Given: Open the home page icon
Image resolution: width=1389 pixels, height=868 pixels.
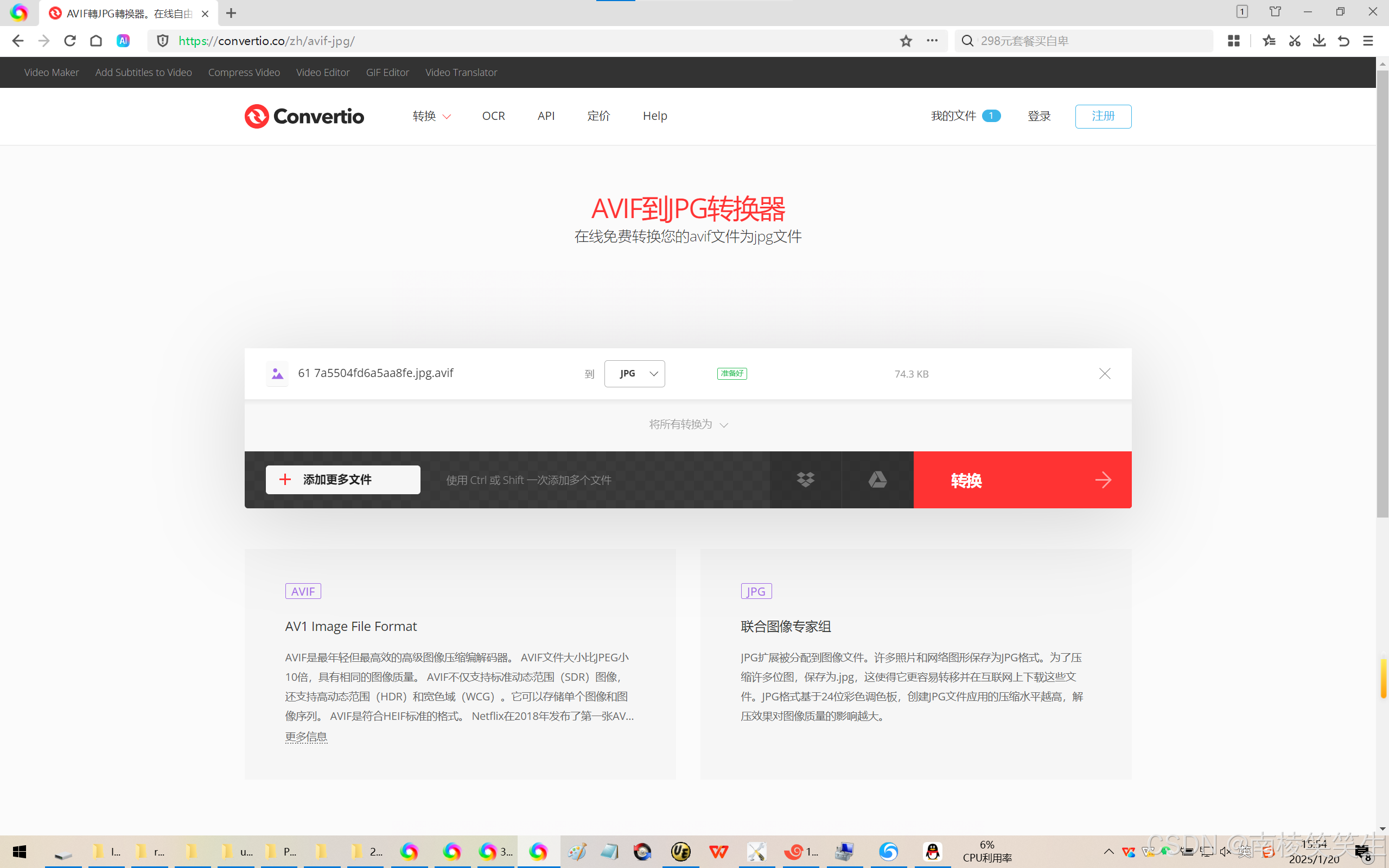Looking at the screenshot, I should tap(96, 41).
